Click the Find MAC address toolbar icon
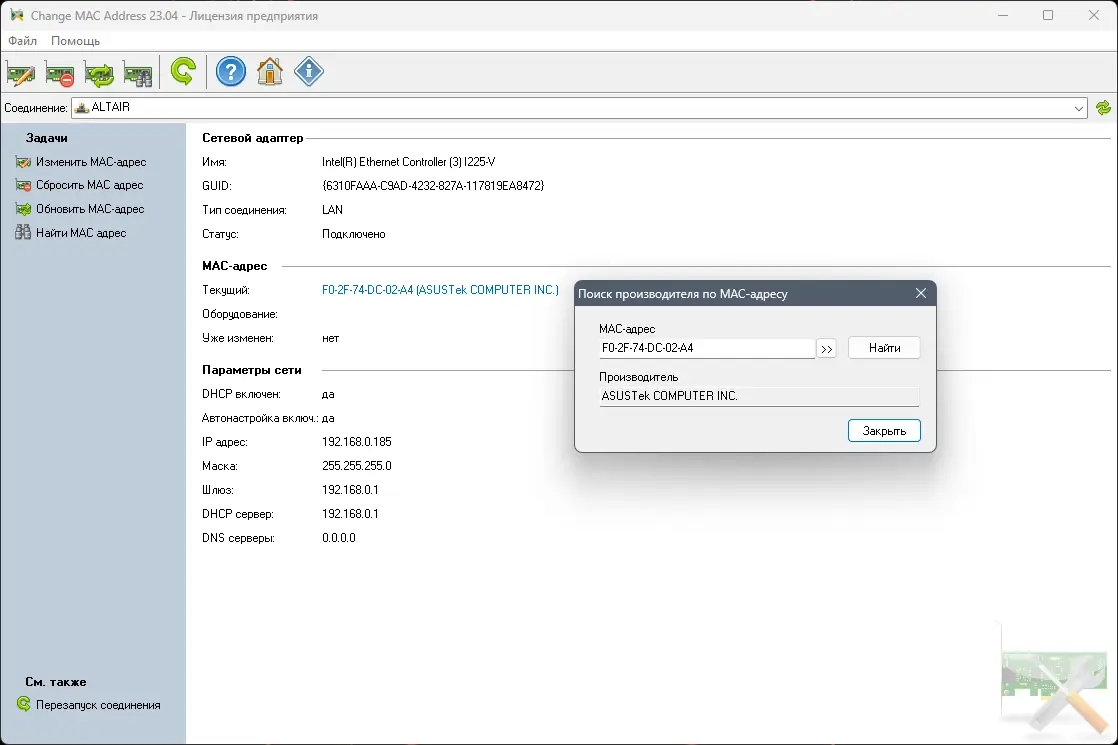The image size is (1118, 745). [x=138, y=72]
